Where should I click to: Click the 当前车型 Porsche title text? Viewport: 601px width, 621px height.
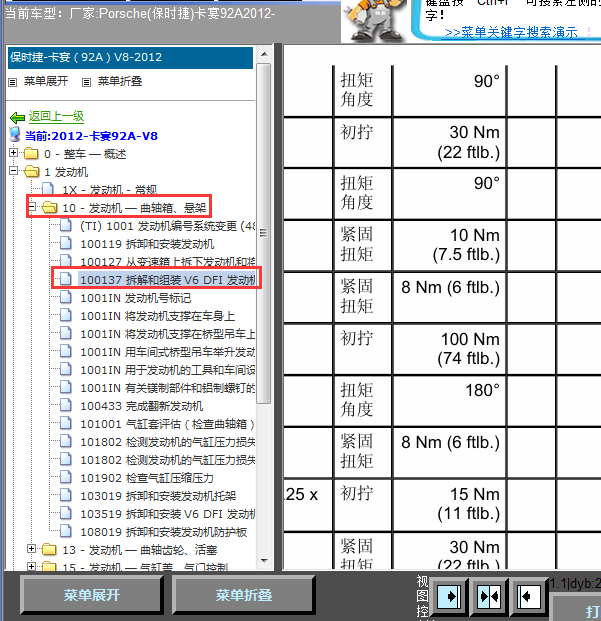[140, 14]
